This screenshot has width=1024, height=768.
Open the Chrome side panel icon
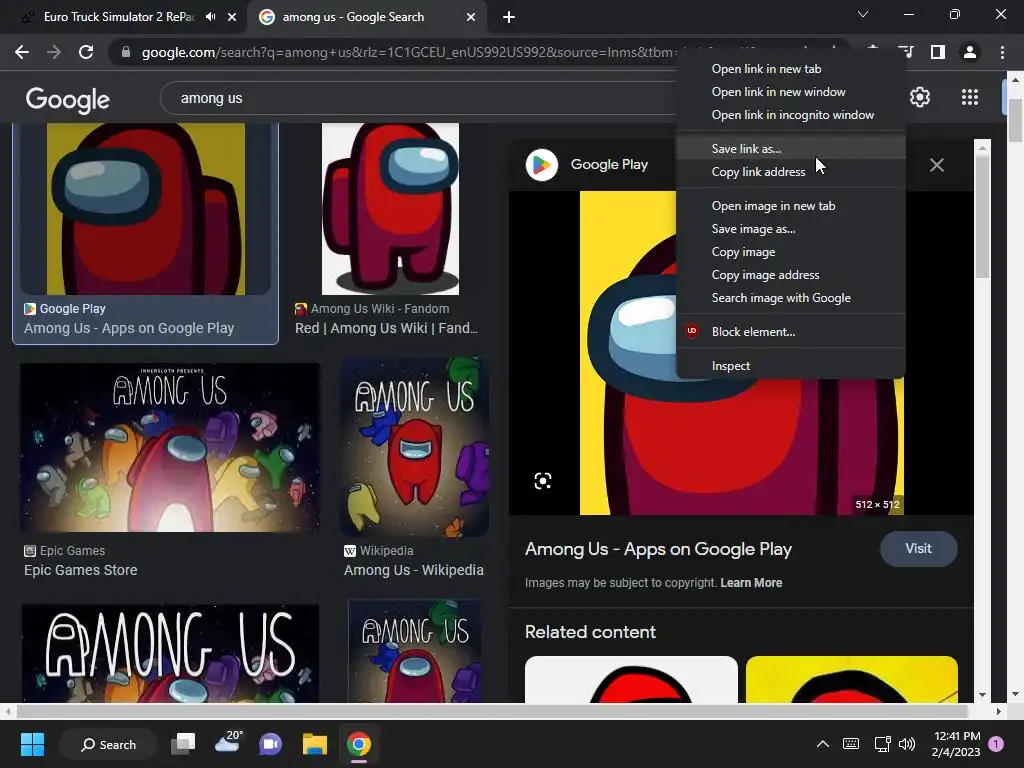point(938,52)
